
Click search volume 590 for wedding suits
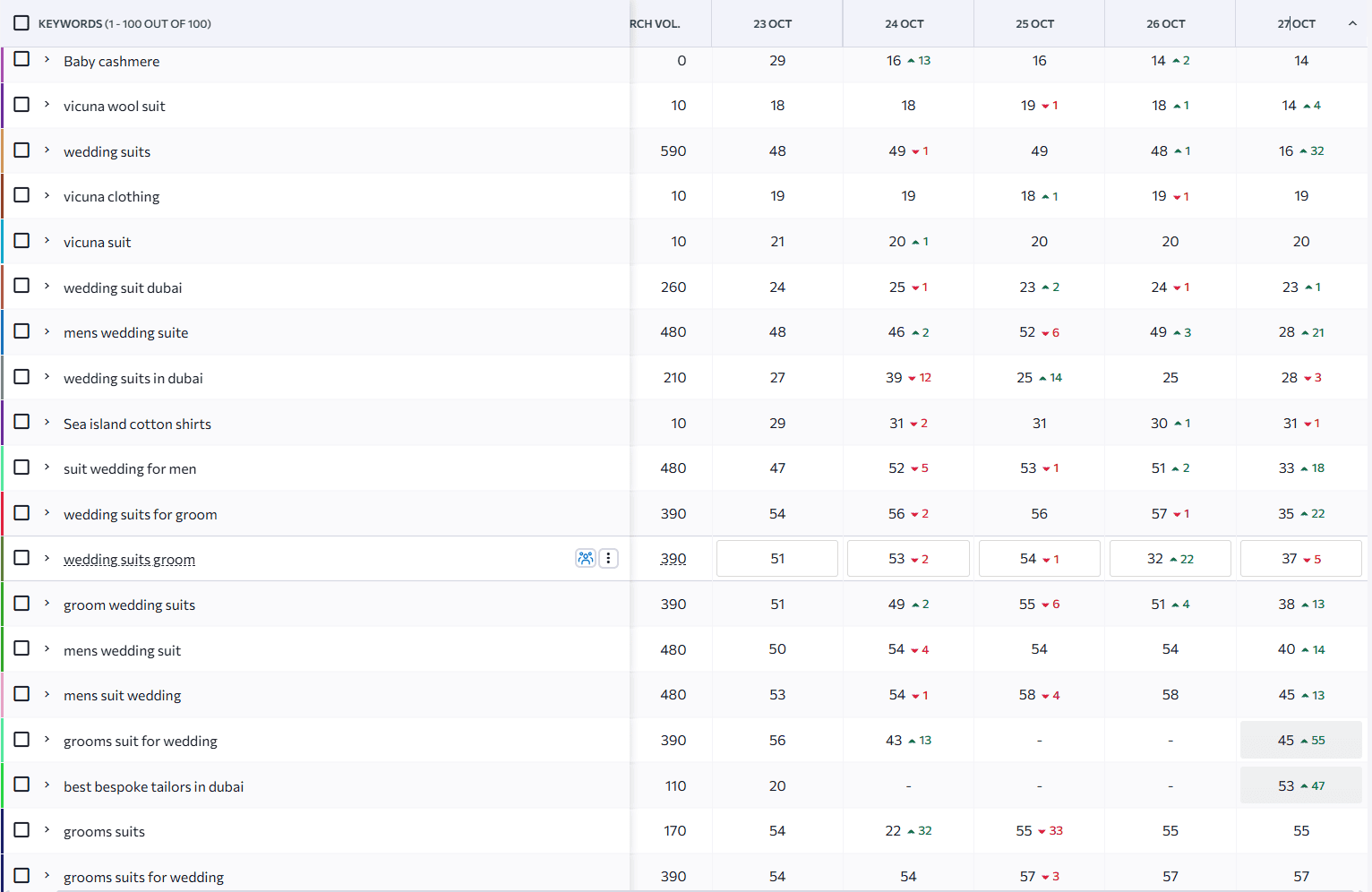pyautogui.click(x=673, y=151)
